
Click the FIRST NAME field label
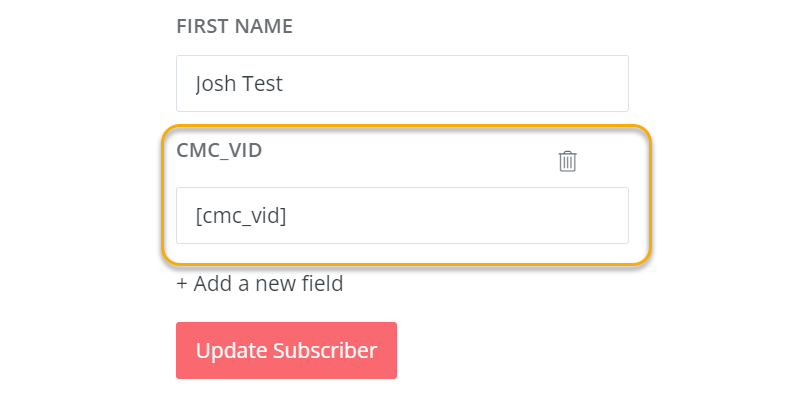[x=234, y=27]
